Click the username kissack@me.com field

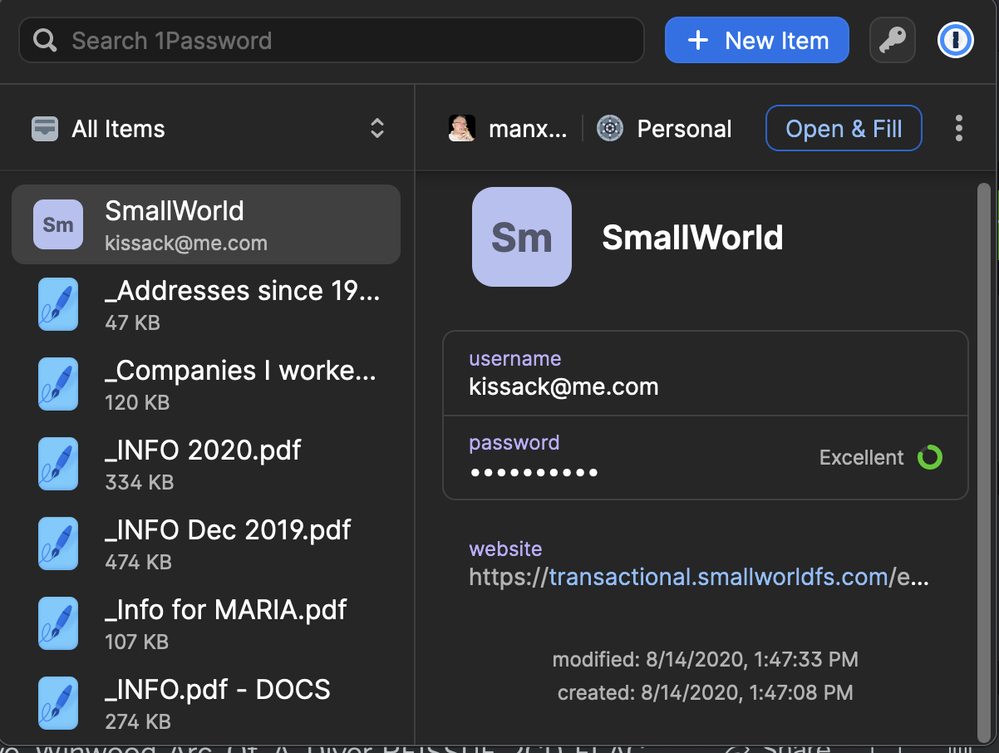(x=564, y=387)
